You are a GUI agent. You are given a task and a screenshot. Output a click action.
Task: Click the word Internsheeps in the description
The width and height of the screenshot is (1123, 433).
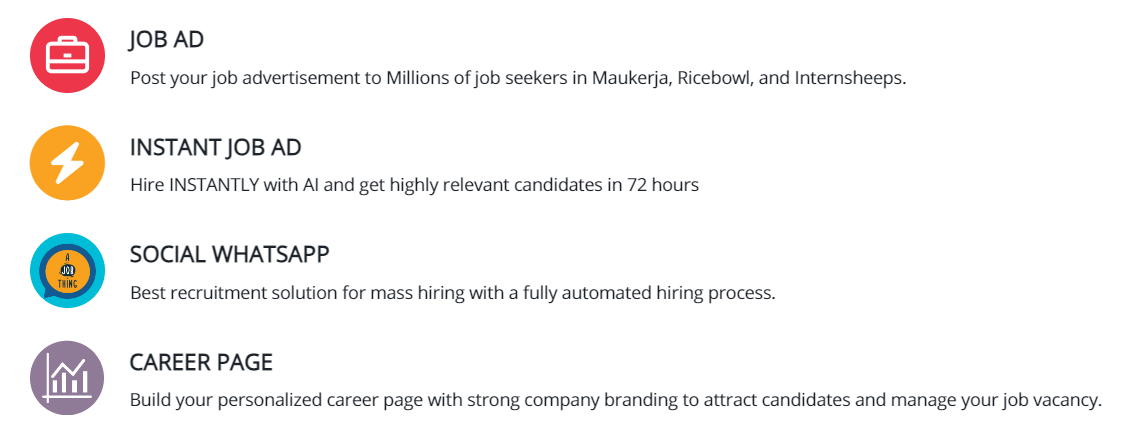(x=849, y=78)
